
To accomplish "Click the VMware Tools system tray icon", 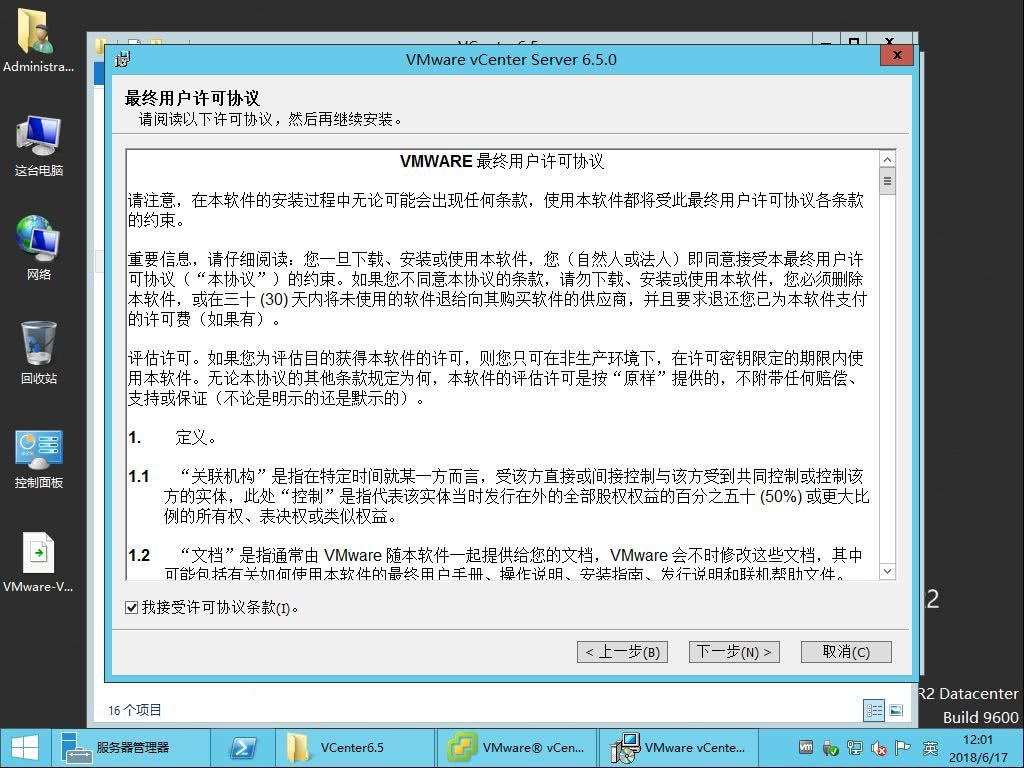I will 806,747.
